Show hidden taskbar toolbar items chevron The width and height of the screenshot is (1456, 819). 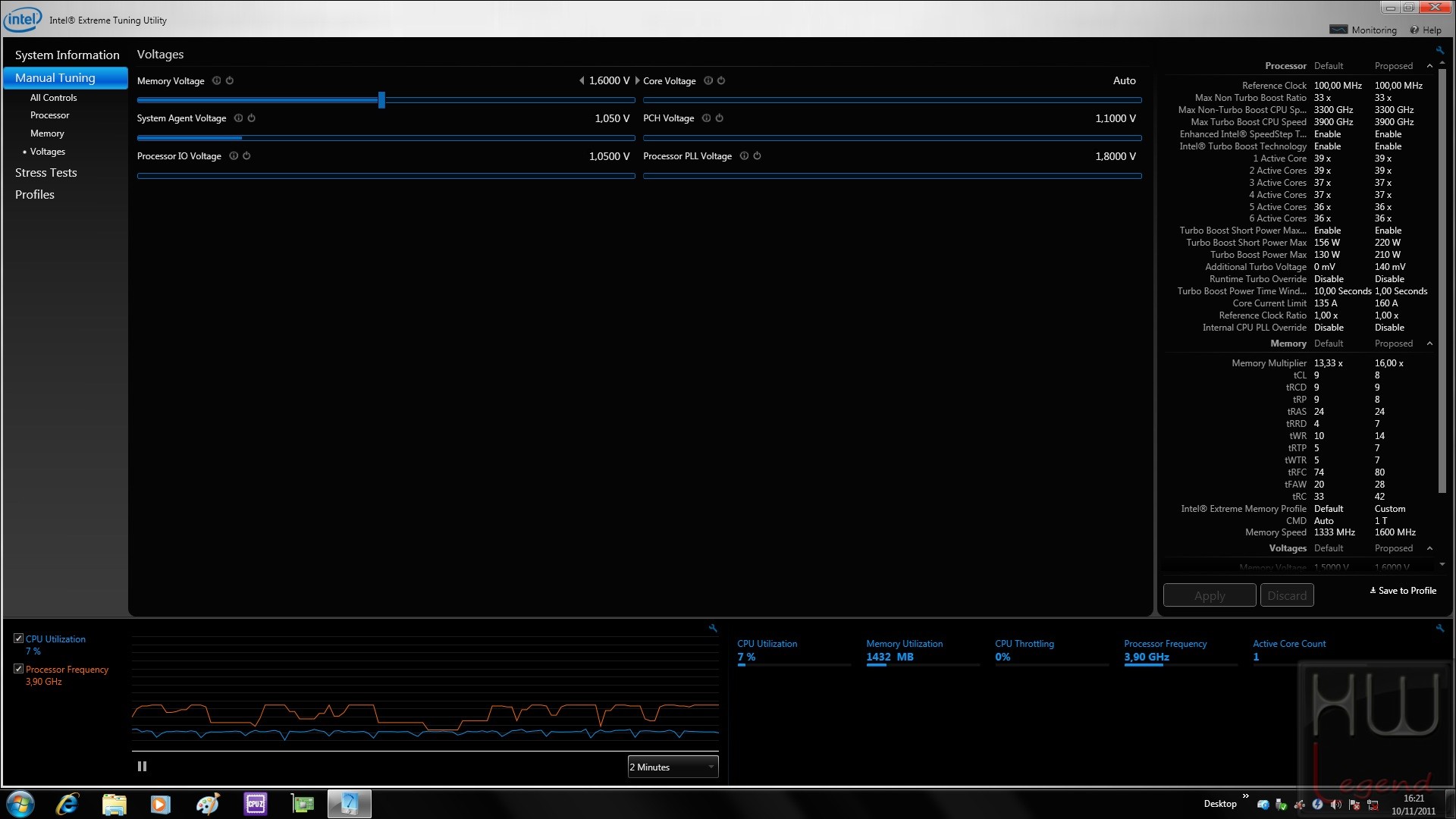[1245, 796]
